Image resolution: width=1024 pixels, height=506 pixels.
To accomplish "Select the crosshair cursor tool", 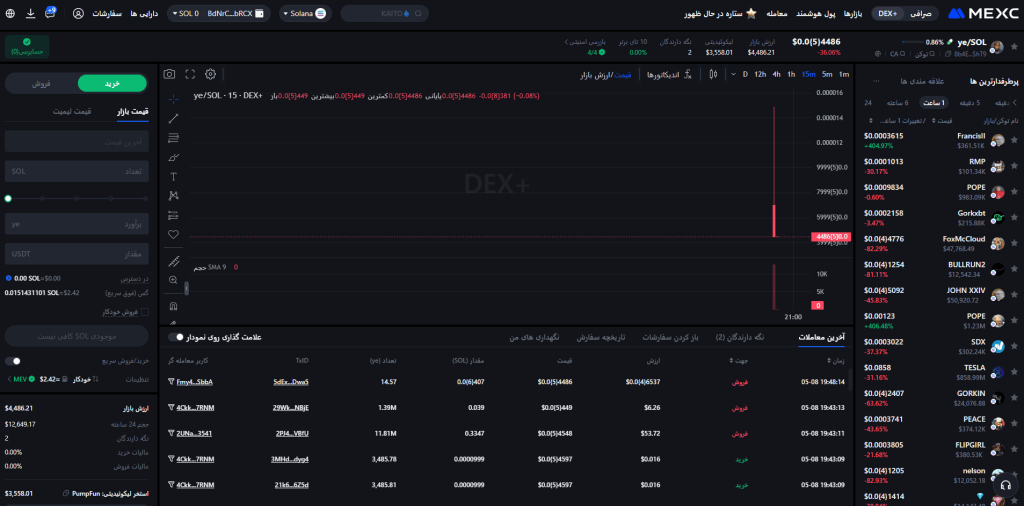I will 173,99.
